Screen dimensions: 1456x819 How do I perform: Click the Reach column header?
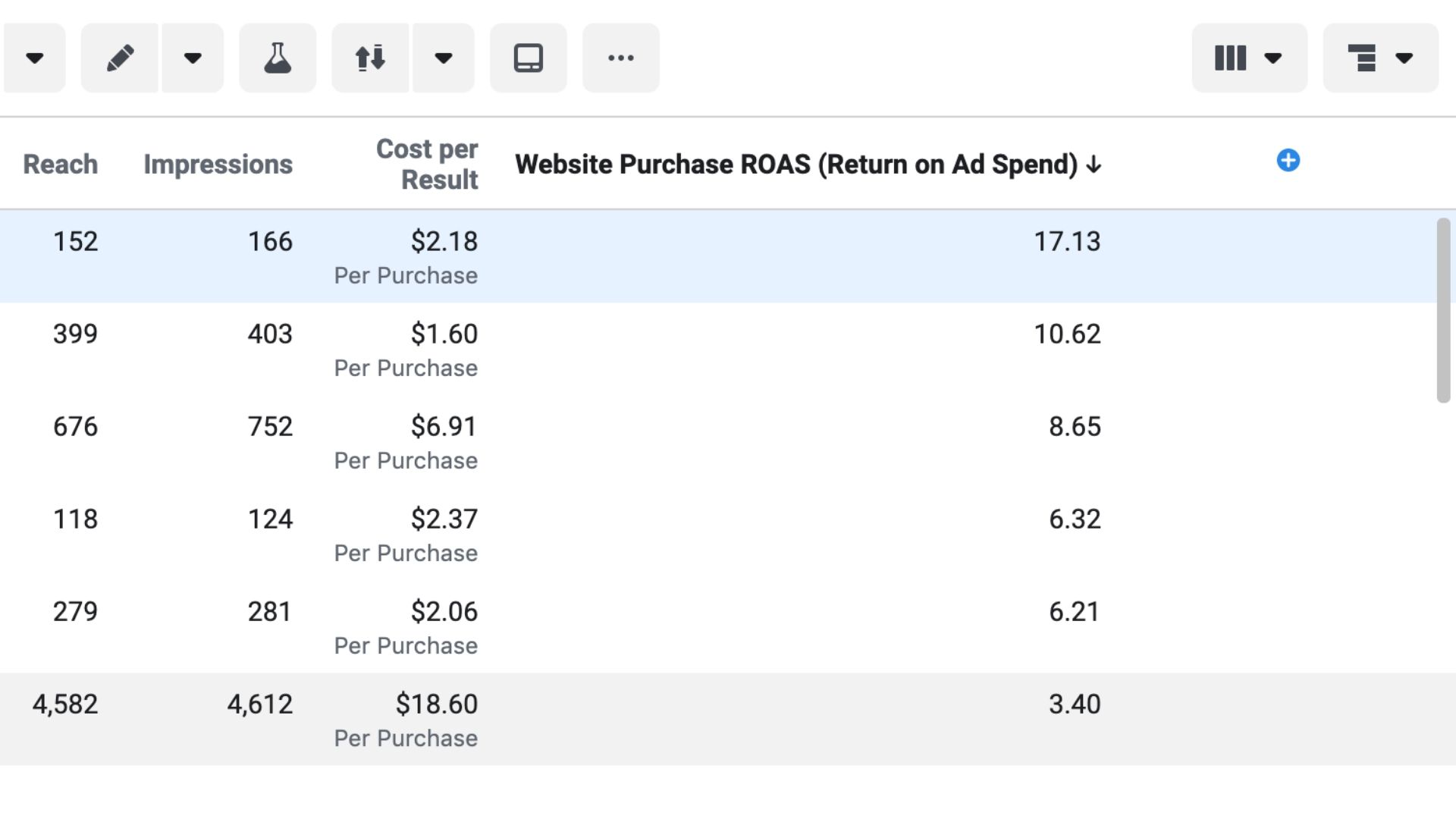click(60, 164)
